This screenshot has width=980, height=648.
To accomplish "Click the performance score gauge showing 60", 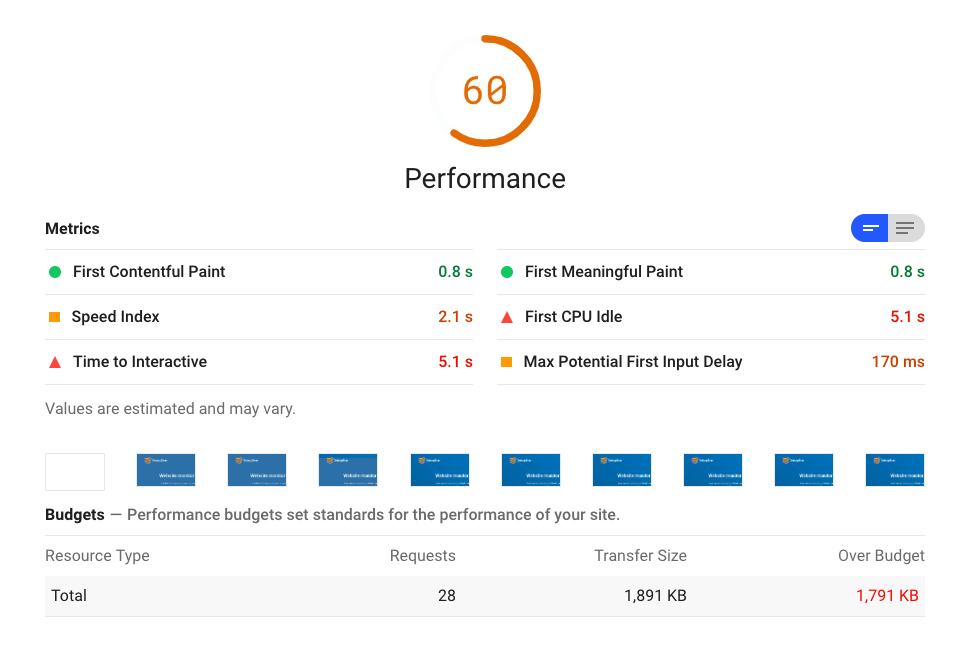I will point(485,91).
